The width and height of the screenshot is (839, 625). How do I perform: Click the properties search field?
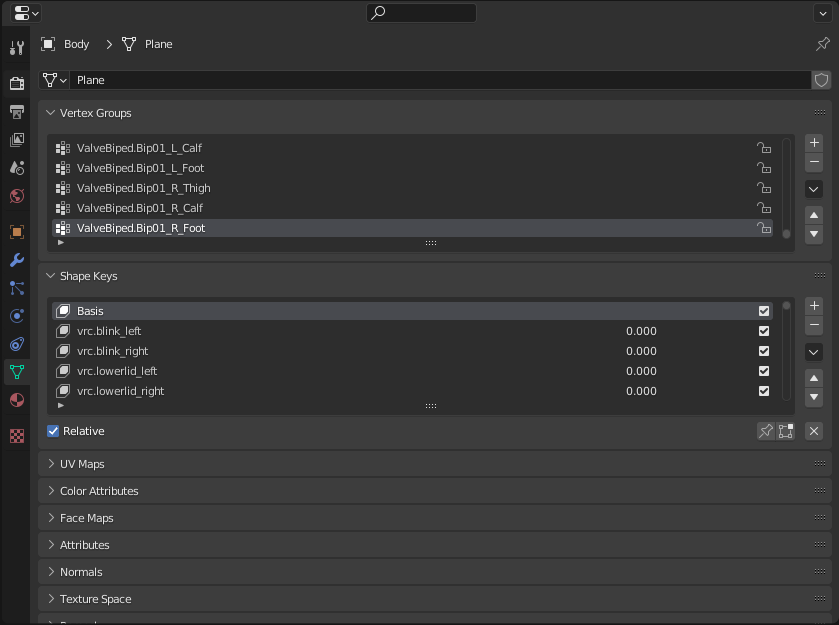421,13
